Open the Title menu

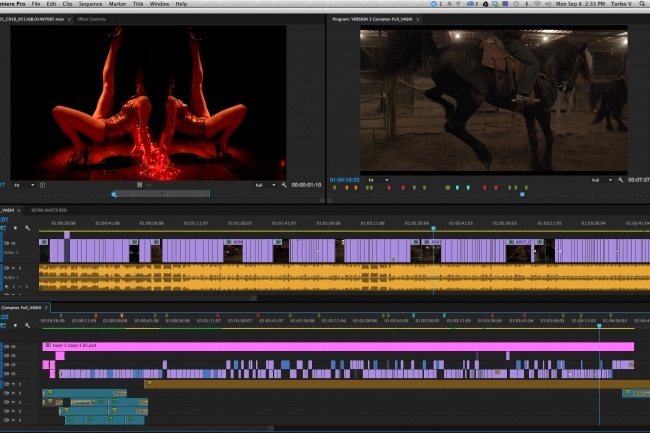pos(138,4)
